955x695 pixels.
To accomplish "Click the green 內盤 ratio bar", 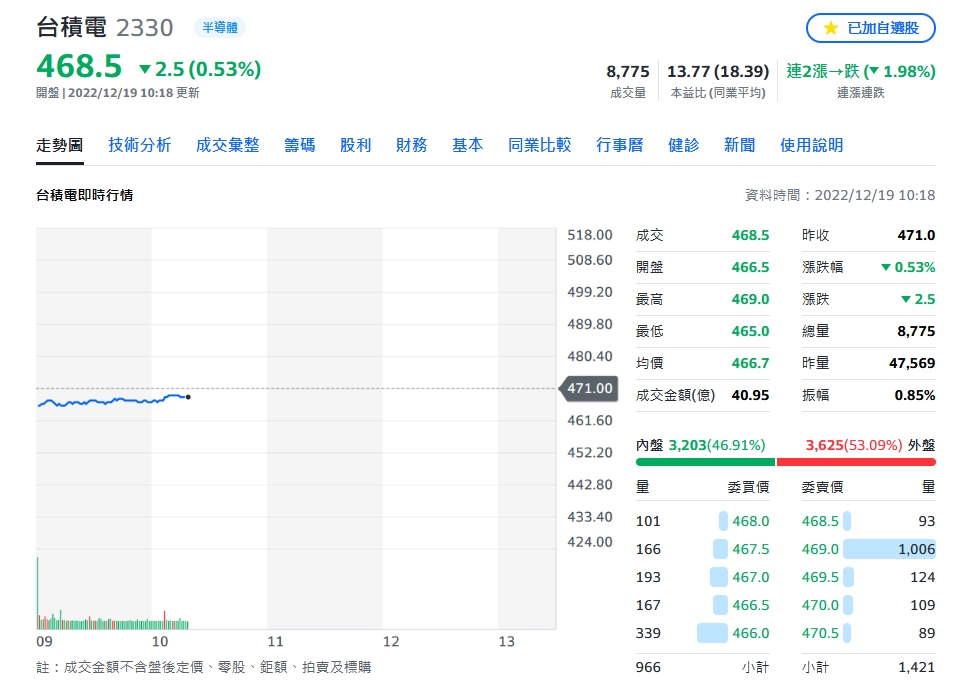I will point(705,462).
